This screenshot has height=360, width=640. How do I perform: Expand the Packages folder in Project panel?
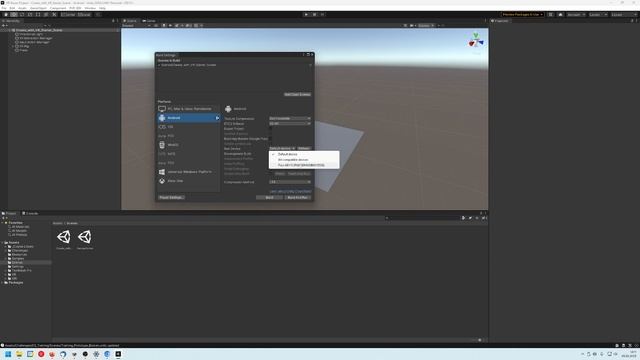coord(2,282)
